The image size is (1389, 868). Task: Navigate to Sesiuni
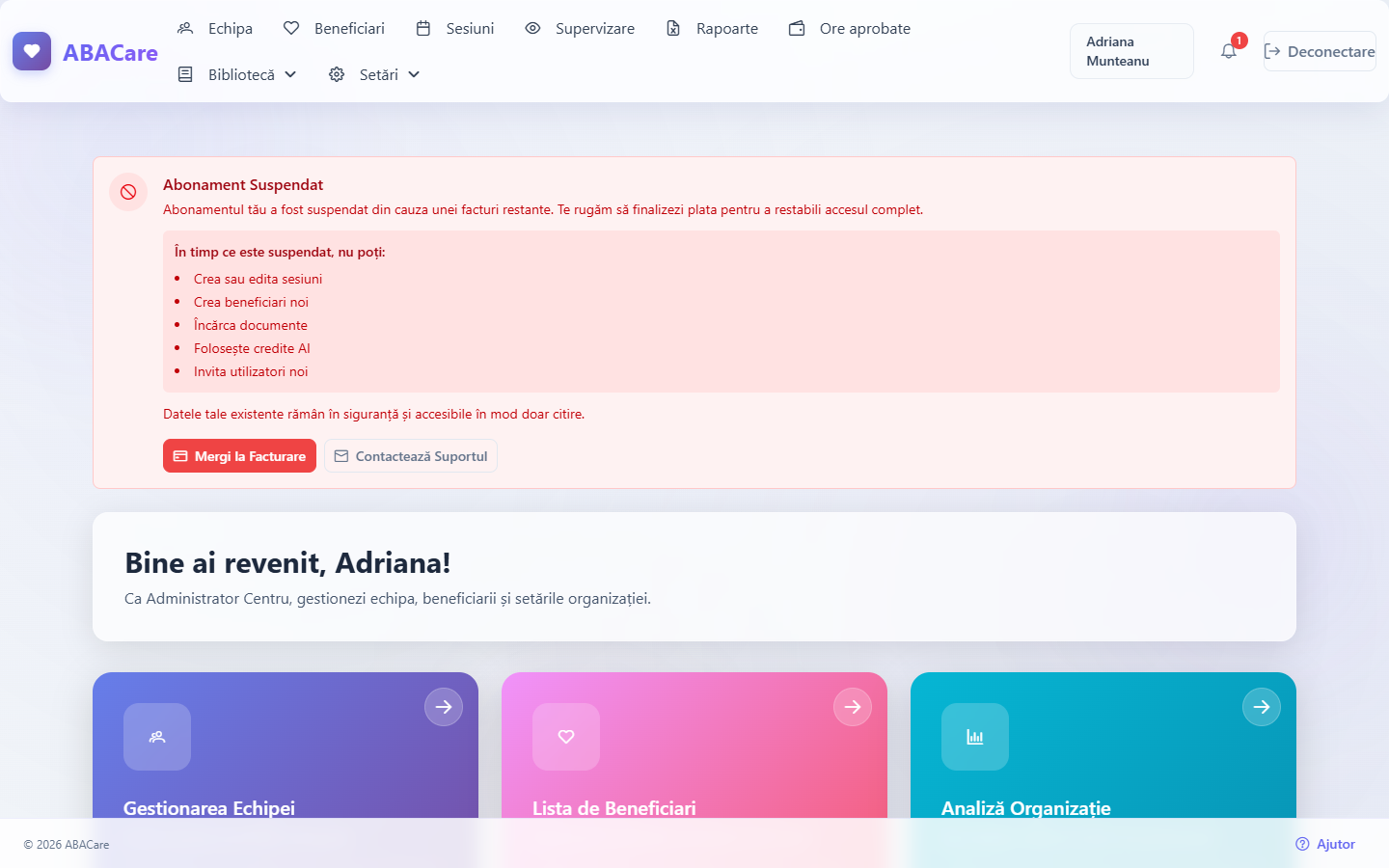455,28
